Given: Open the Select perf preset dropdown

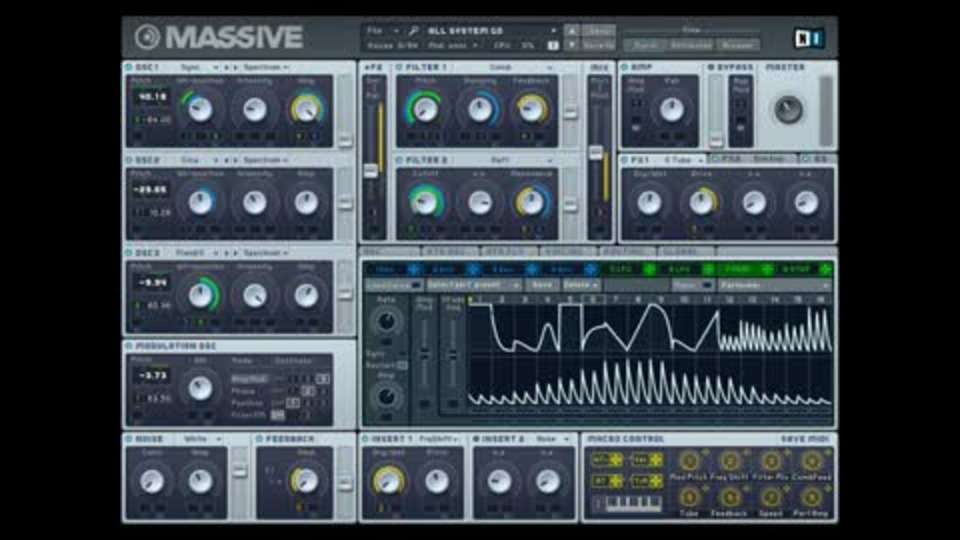Looking at the screenshot, I should click(x=473, y=285).
